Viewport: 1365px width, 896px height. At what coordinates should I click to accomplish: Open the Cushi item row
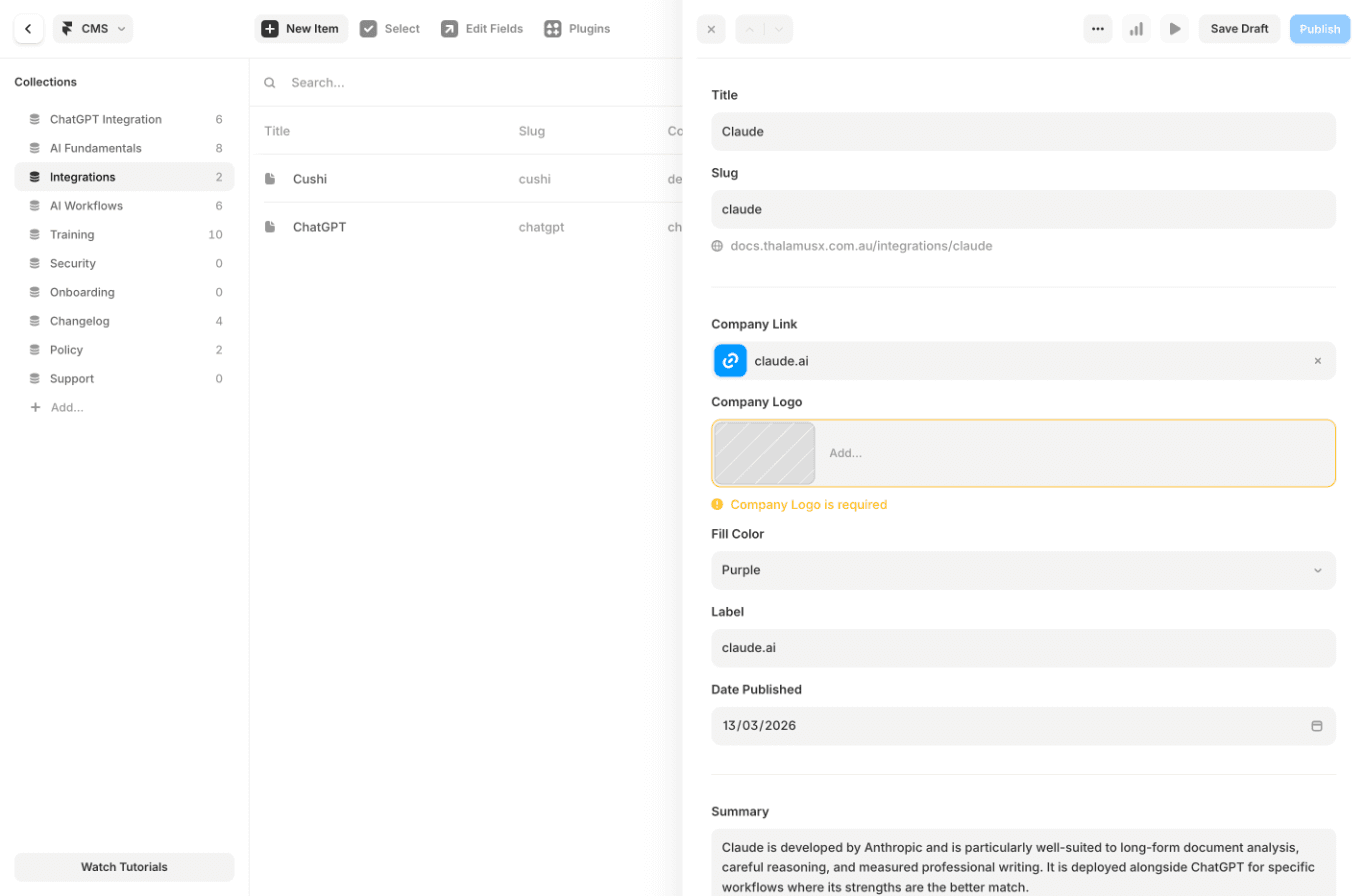466,179
